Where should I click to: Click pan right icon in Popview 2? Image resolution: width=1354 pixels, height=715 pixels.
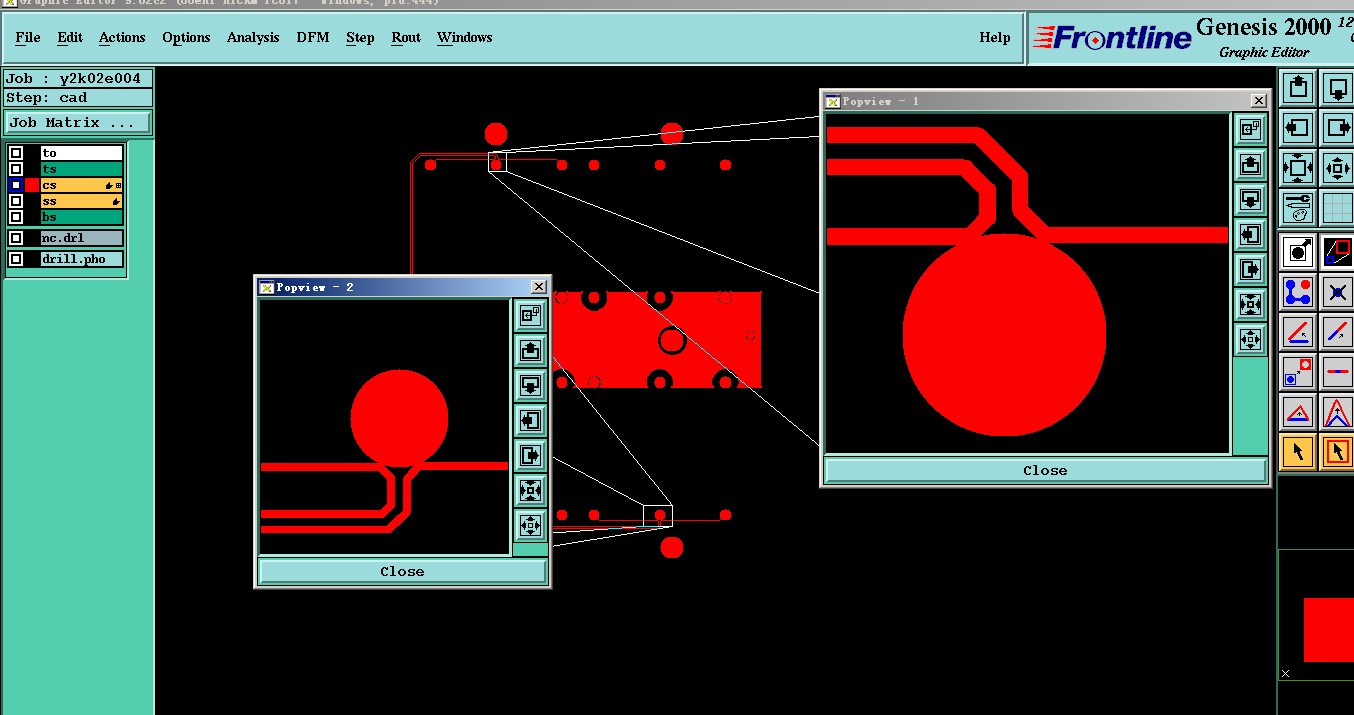[530, 455]
